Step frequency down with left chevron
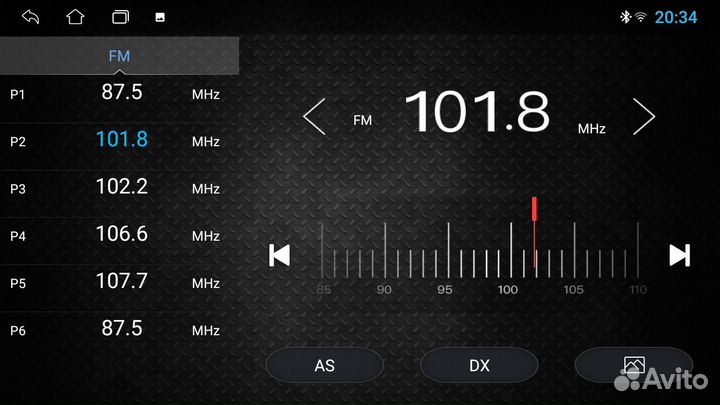Screen dimensions: 720x405 click(x=314, y=117)
